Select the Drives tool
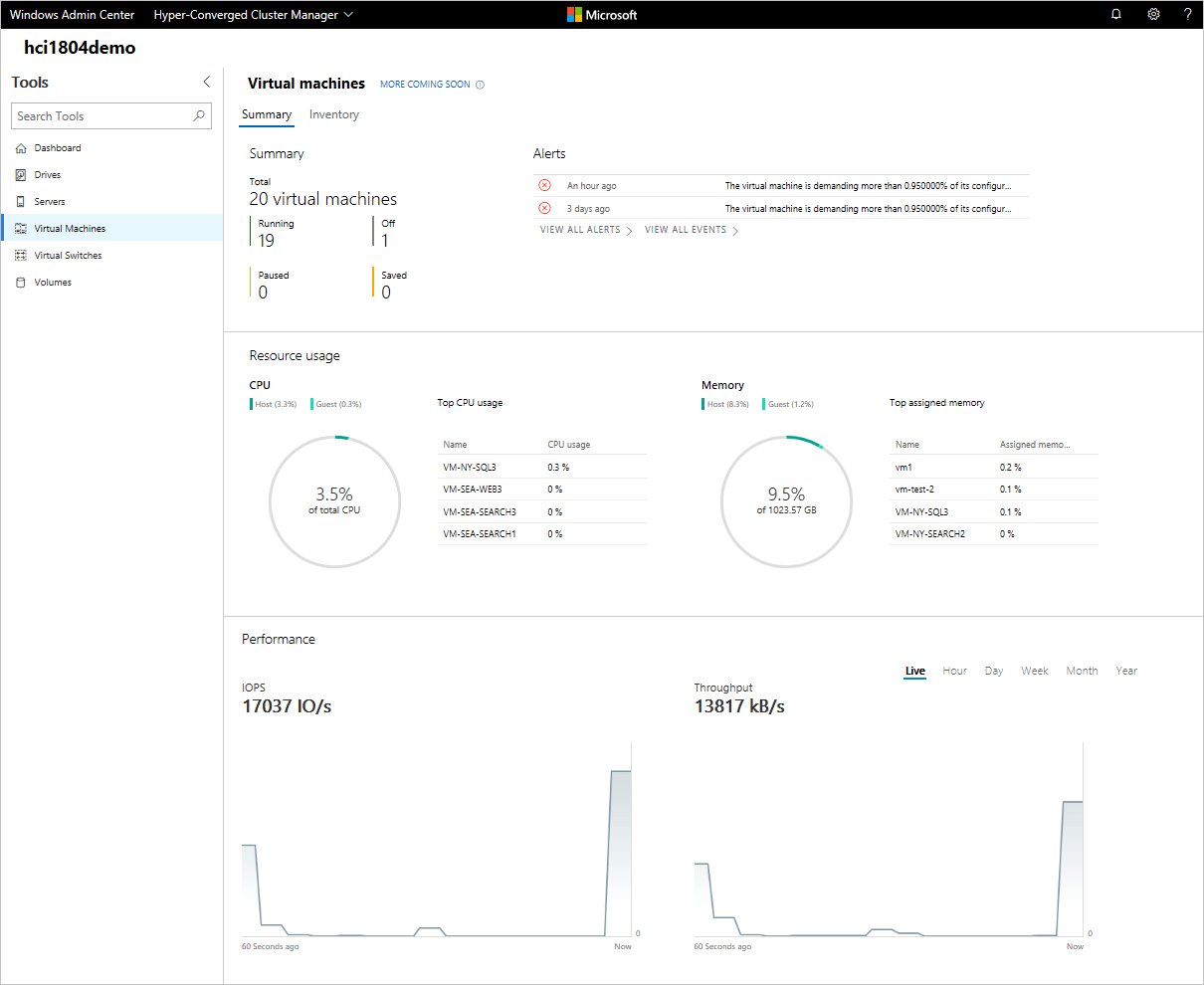 (x=49, y=174)
